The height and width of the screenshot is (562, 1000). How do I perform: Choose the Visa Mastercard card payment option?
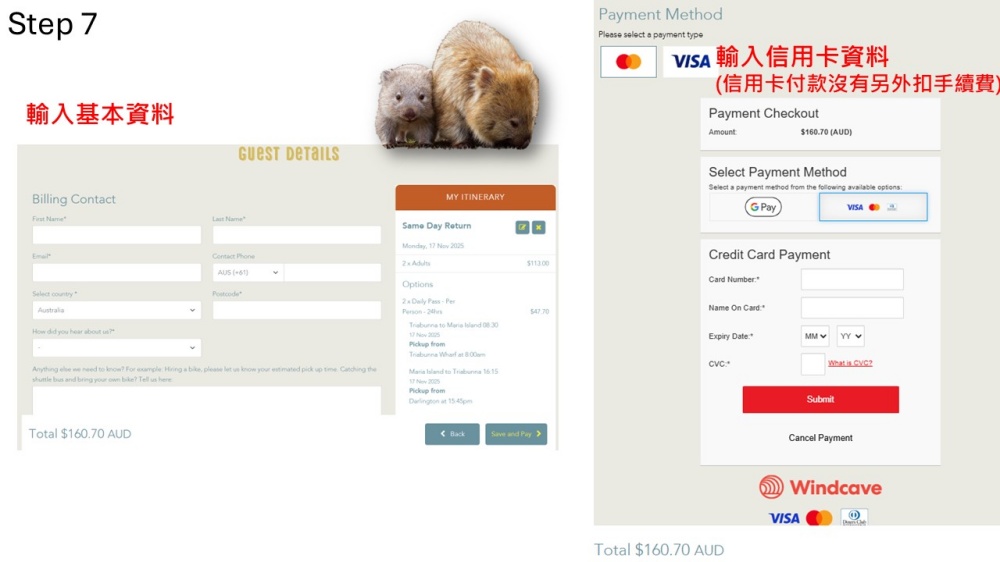click(x=872, y=207)
